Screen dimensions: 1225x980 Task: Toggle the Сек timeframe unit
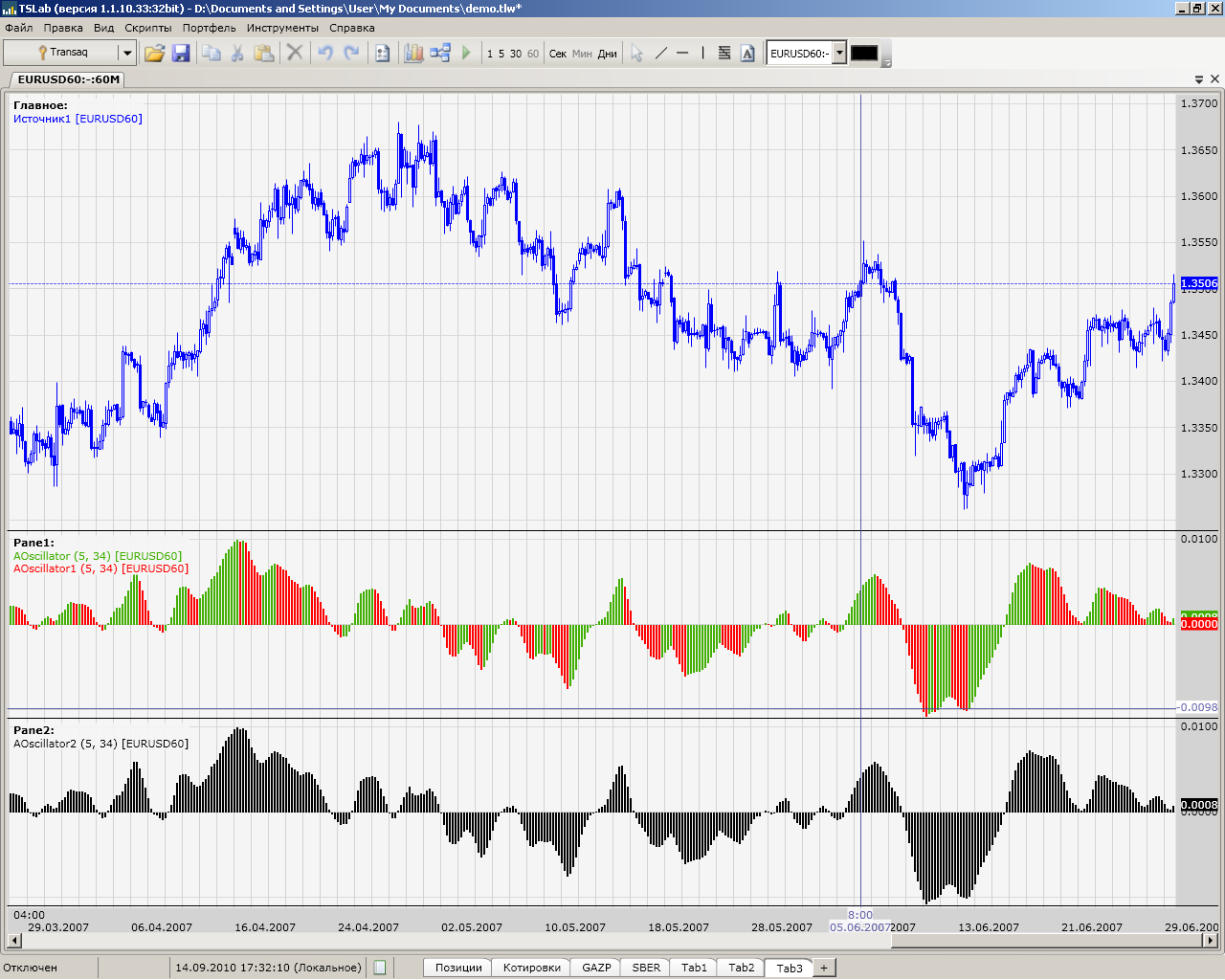(558, 54)
